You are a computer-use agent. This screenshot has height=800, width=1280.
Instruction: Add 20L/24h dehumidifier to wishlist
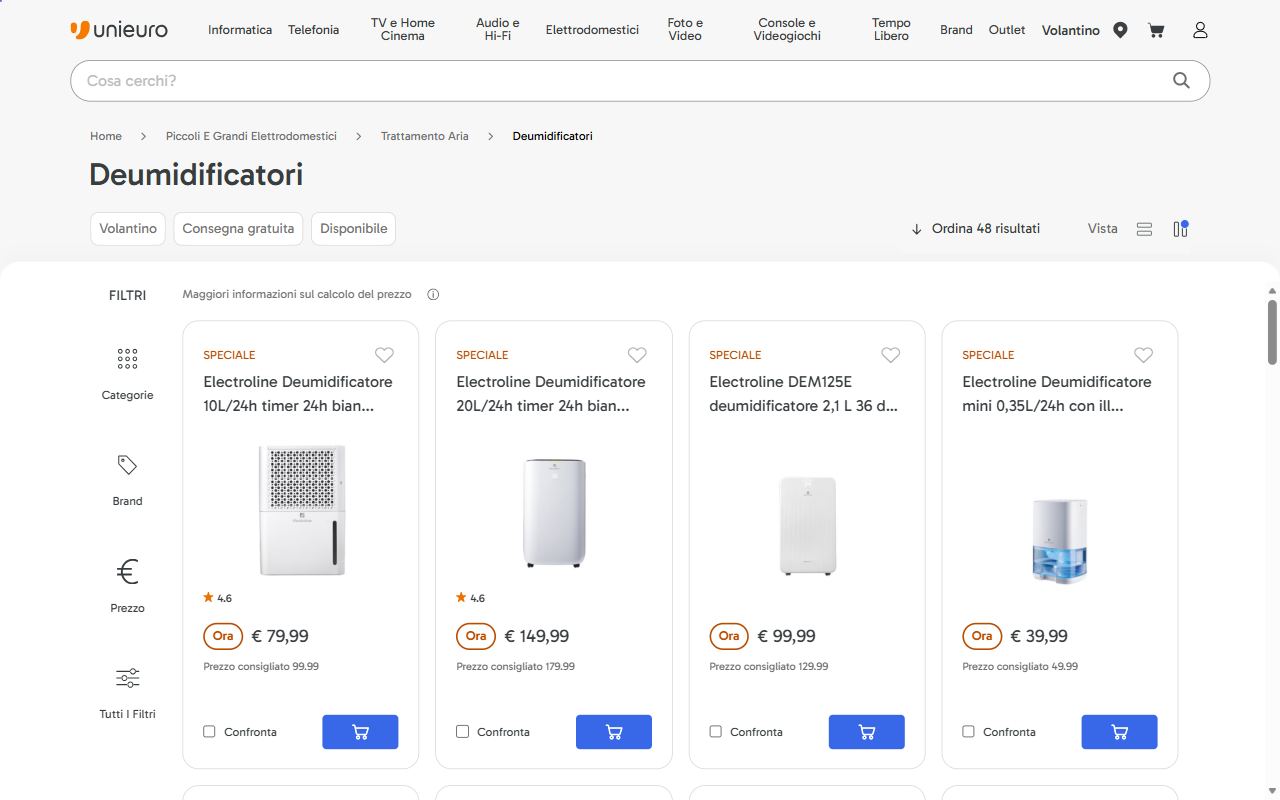click(x=637, y=355)
